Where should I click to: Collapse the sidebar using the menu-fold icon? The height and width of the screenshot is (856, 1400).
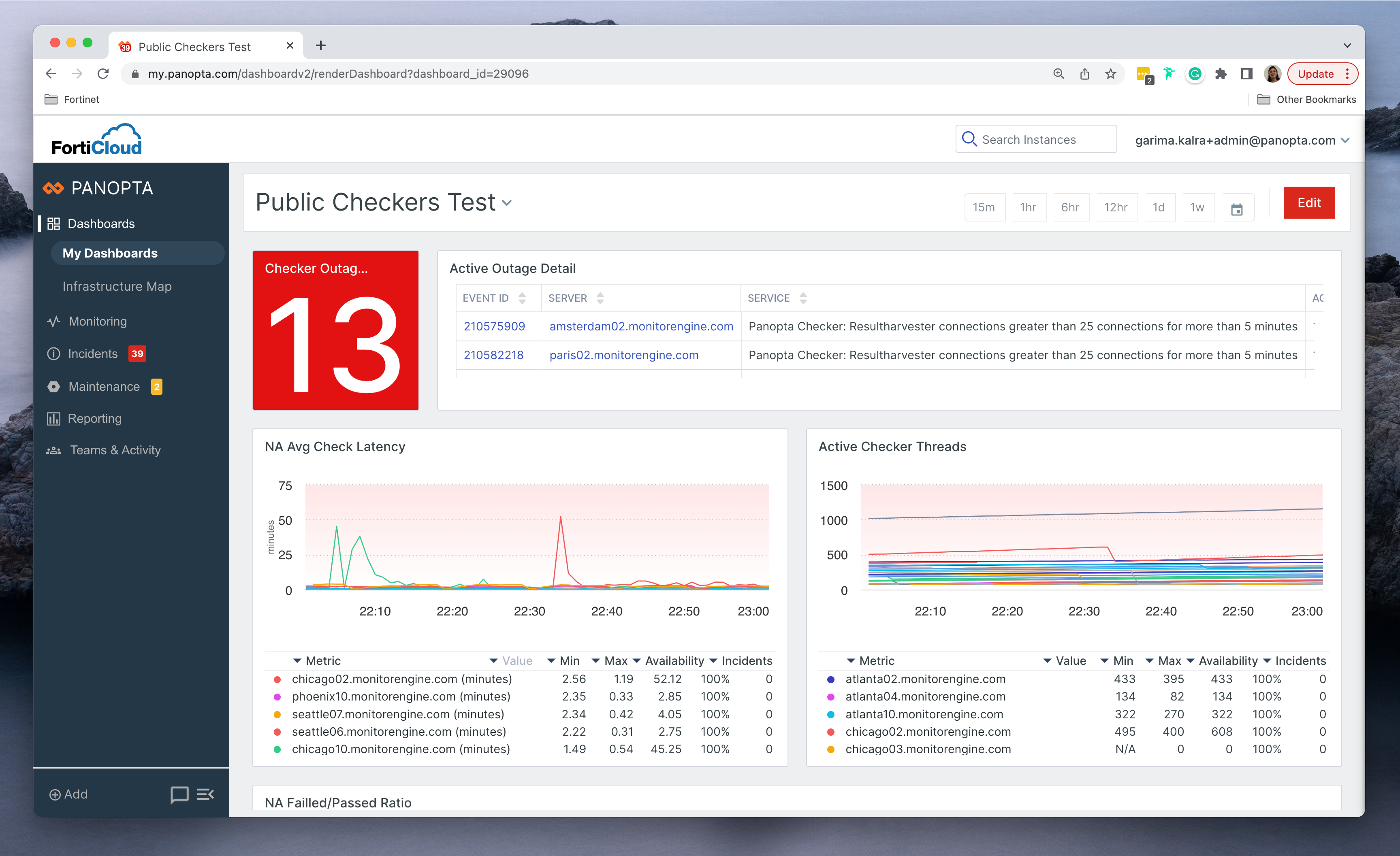(x=205, y=794)
